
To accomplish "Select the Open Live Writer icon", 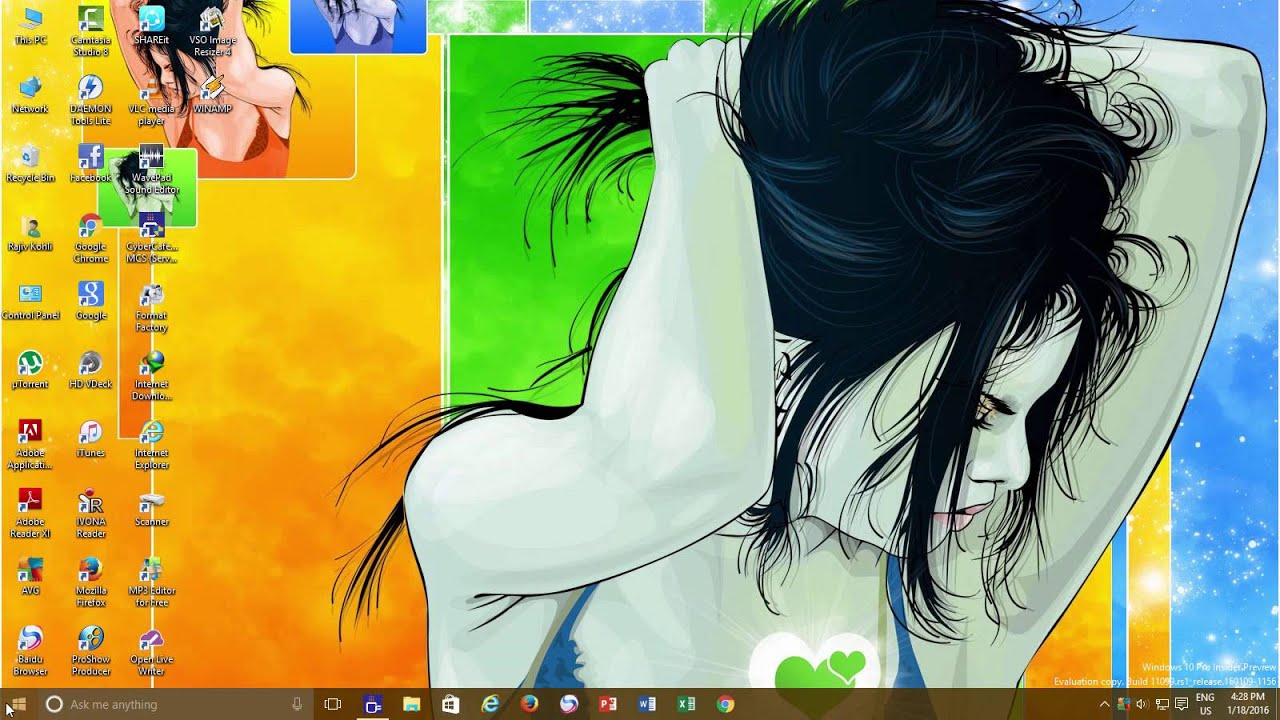I will 151,651.
